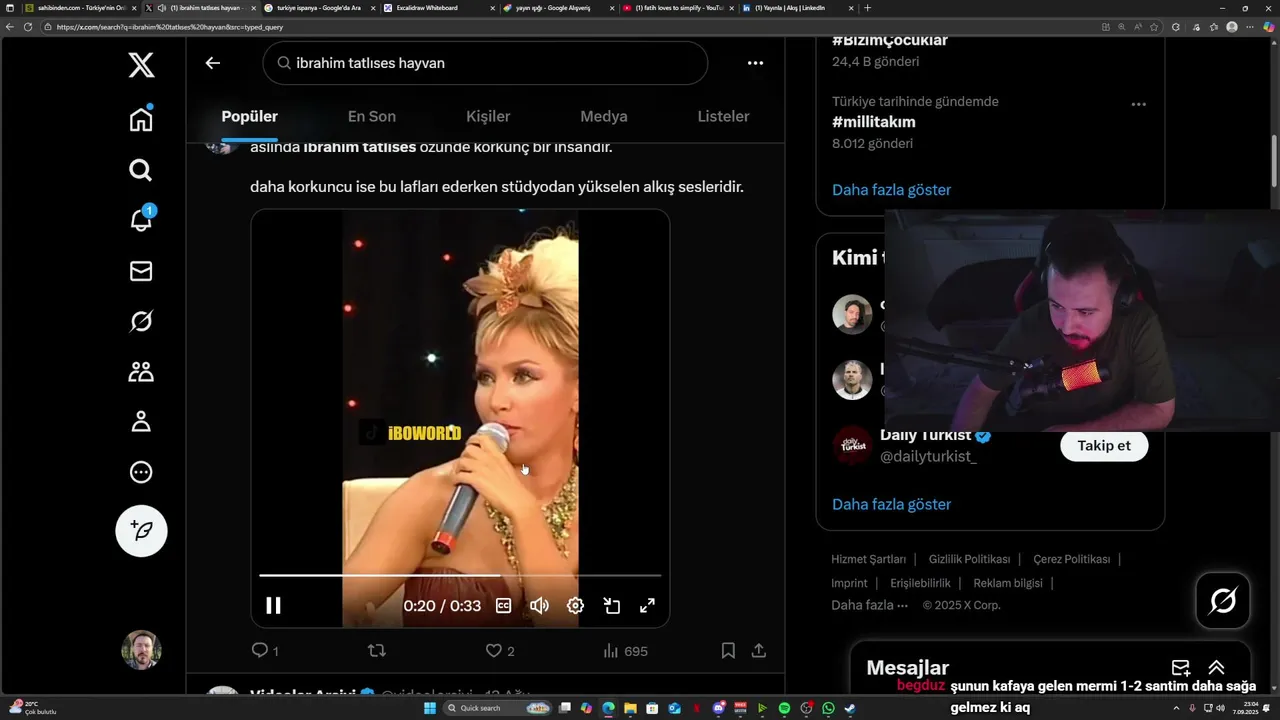Image resolution: width=1280 pixels, height=720 pixels.
Task: Open the #millitakım trend
Action: click(x=874, y=122)
